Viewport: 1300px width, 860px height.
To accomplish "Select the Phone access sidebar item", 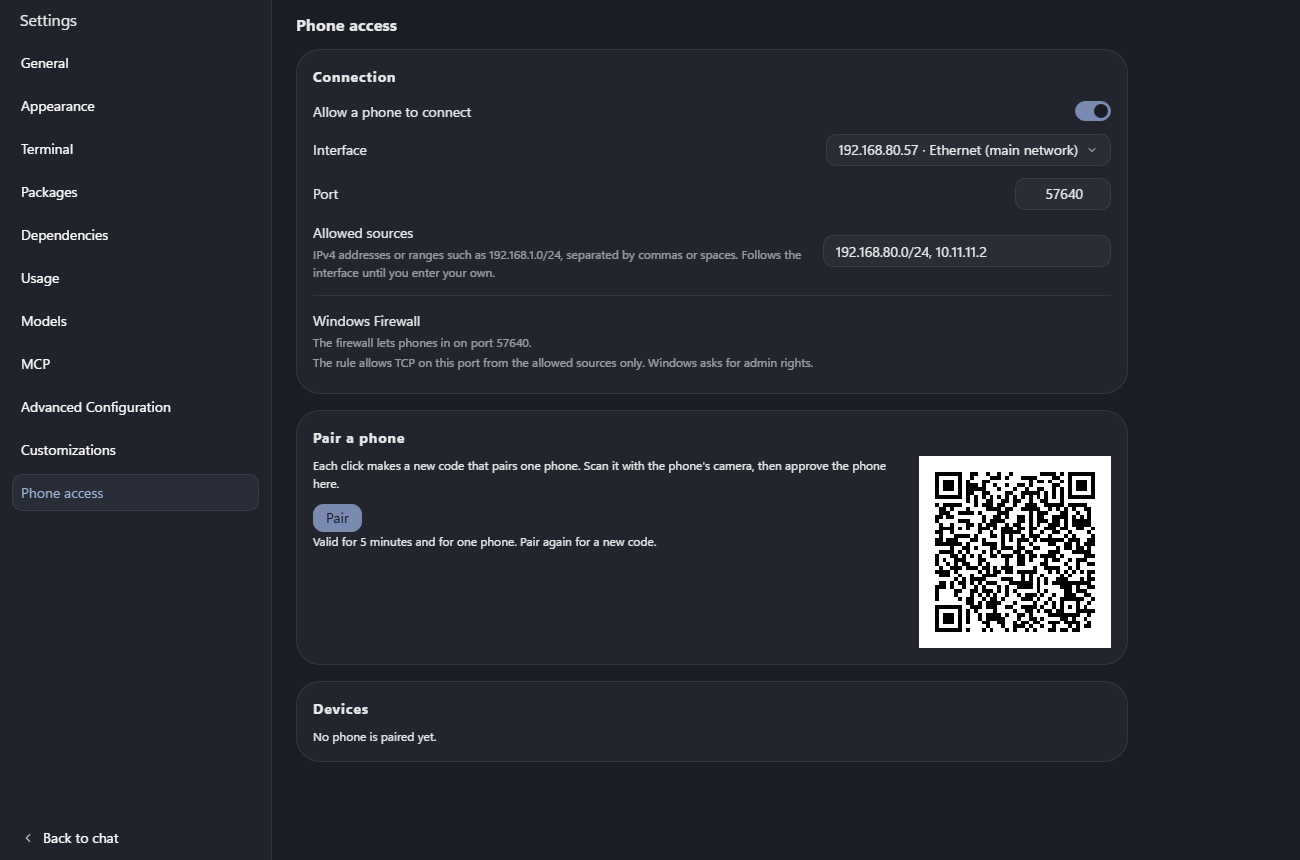I will pos(135,493).
